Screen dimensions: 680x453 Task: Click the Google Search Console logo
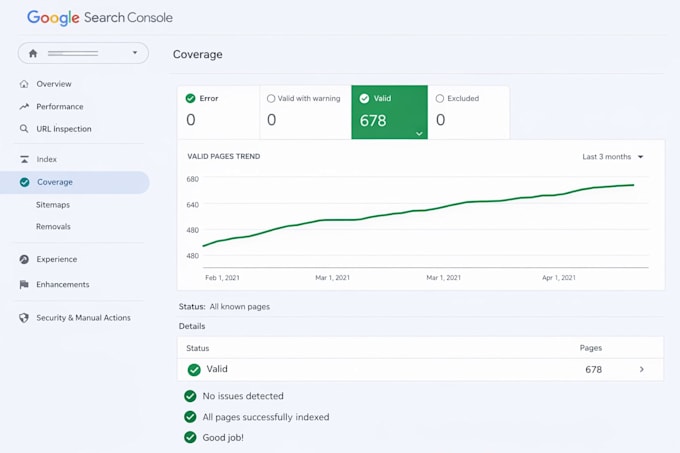coord(100,17)
